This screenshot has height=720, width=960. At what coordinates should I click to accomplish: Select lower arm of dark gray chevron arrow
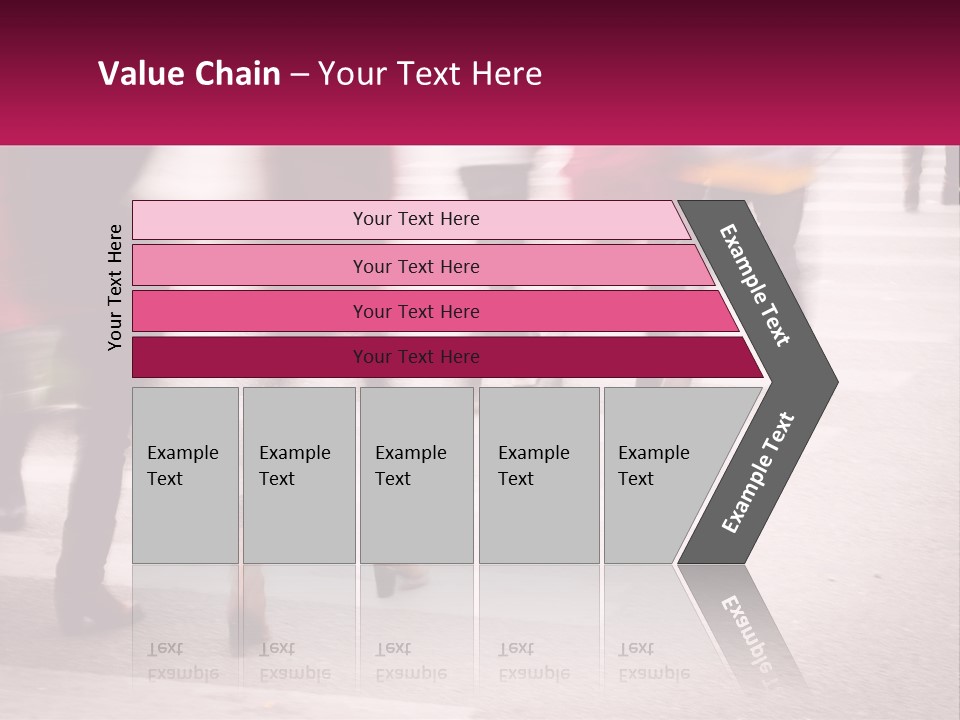tap(759, 474)
